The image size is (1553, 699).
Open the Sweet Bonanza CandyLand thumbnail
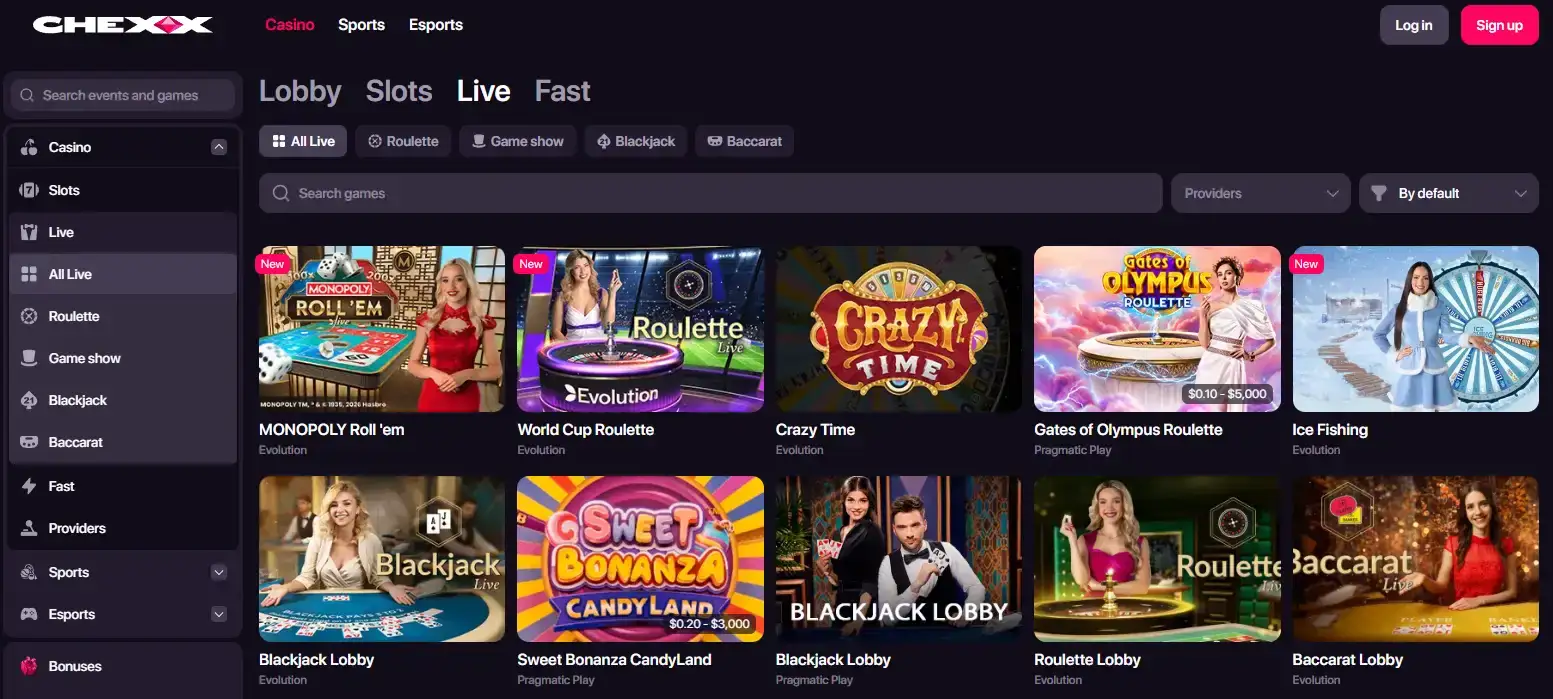pos(640,559)
